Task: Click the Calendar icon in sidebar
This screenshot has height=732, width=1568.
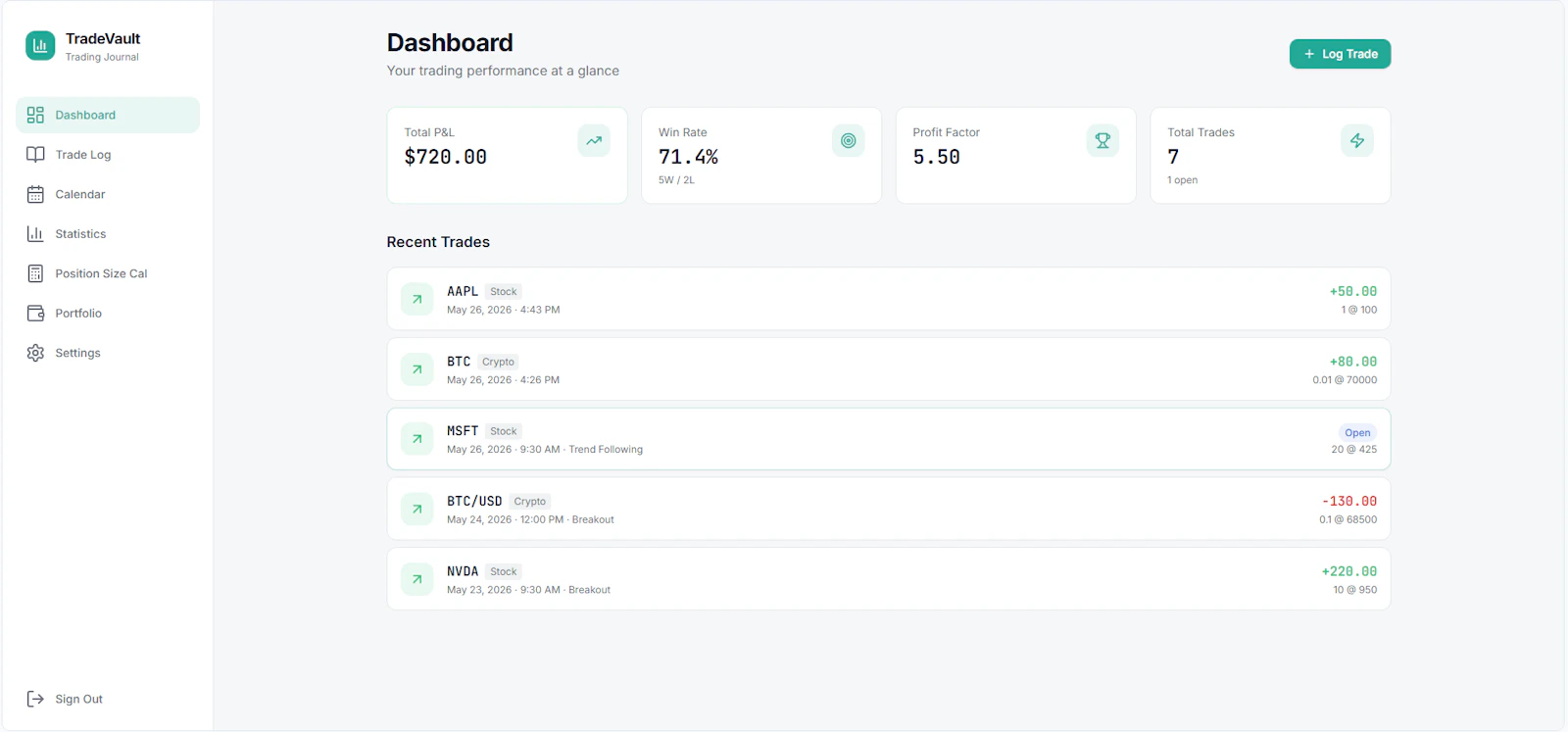Action: point(35,194)
